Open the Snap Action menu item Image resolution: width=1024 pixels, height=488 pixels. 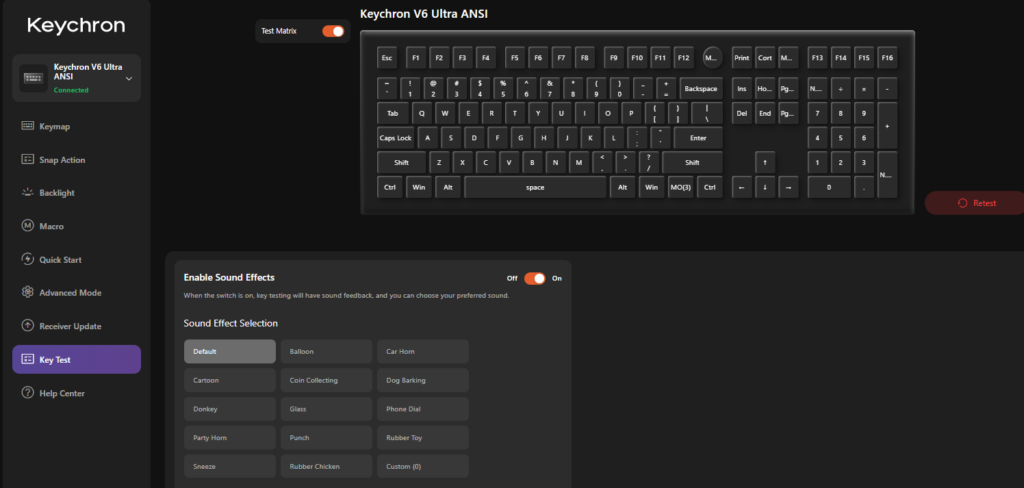tap(76, 159)
